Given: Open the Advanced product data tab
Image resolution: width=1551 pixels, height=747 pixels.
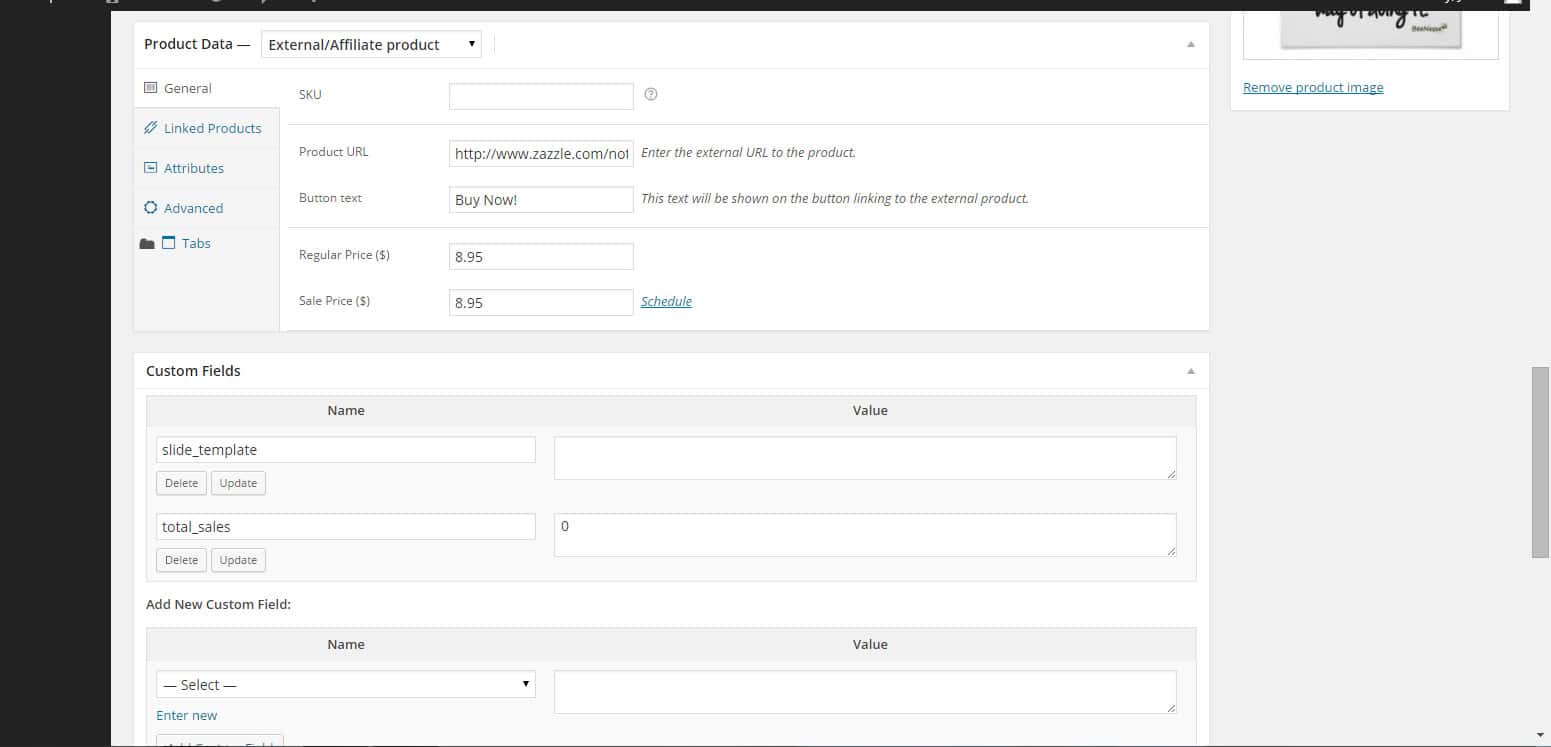Looking at the screenshot, I should (x=193, y=208).
